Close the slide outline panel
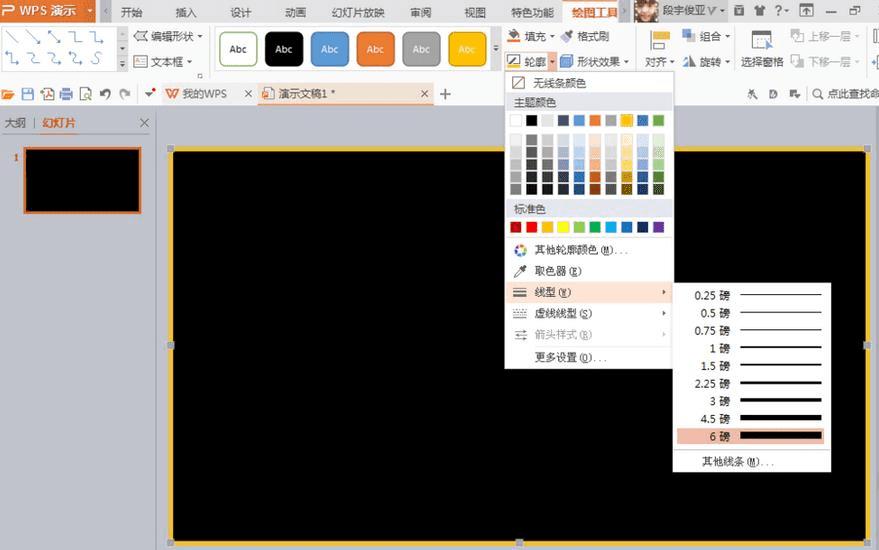This screenshot has width=879, height=550. click(x=144, y=123)
